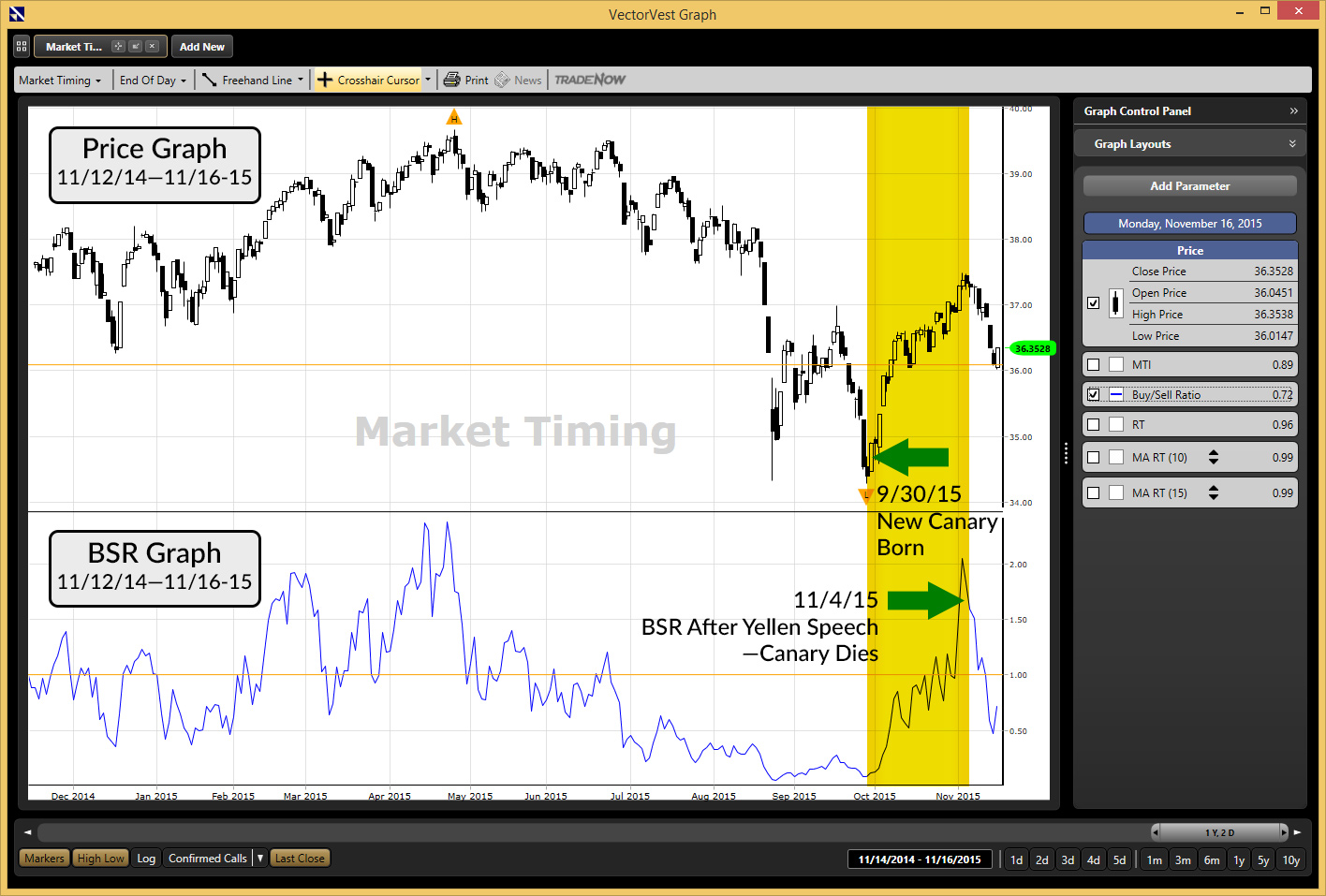Screen dimensions: 1326x896
Task: Click the TradeNow logo button
Action: (590, 81)
